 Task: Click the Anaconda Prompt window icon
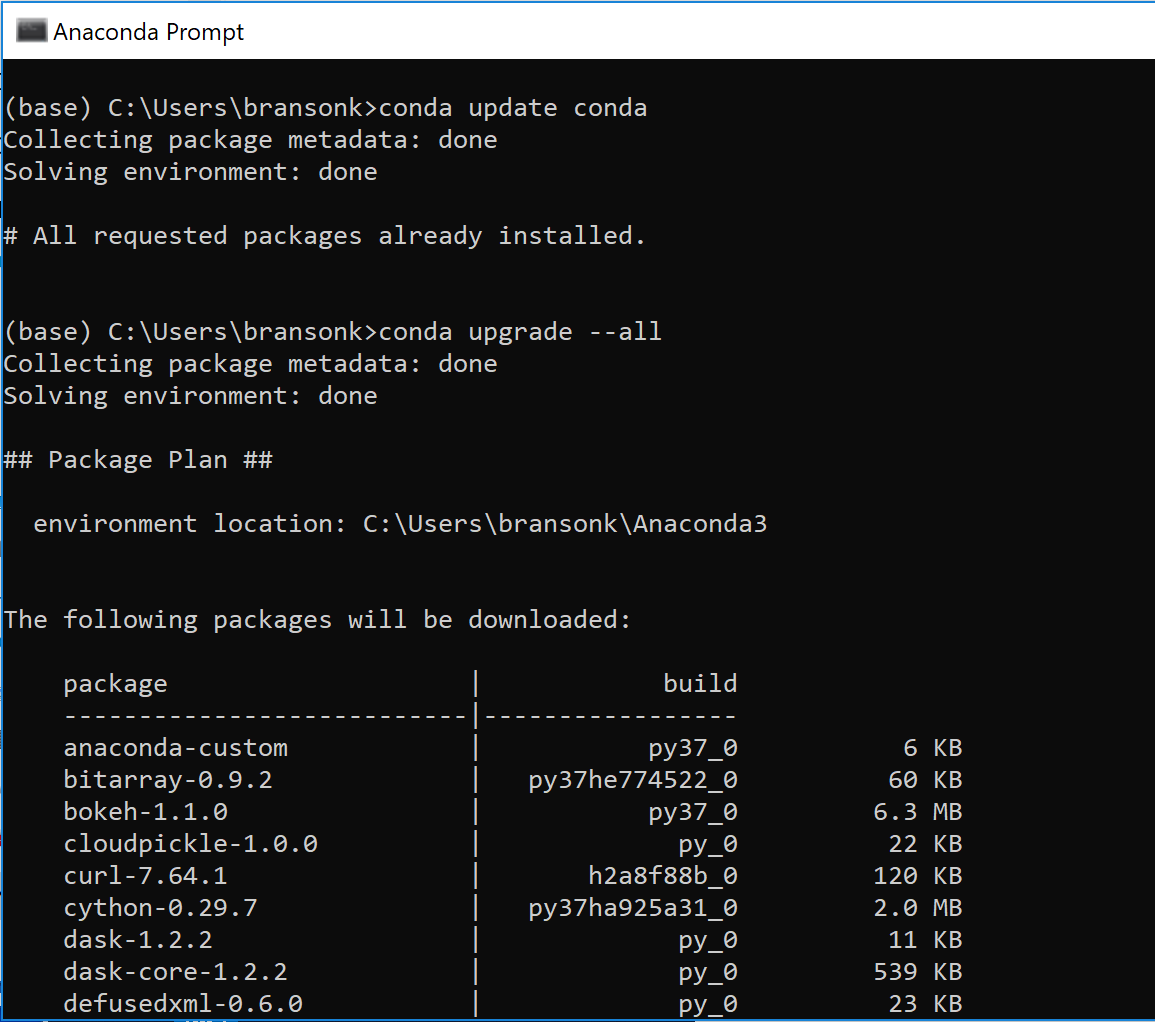pos(32,31)
